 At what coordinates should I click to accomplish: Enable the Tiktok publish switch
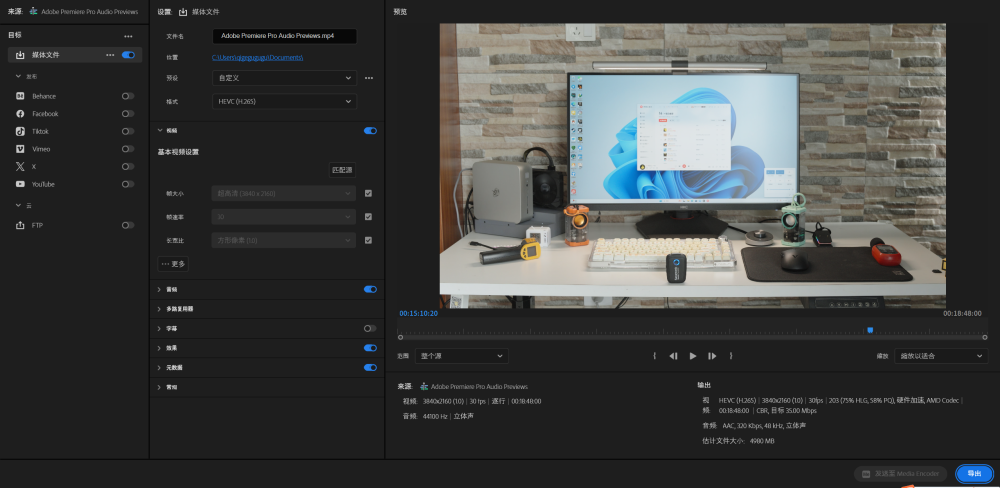(128, 131)
